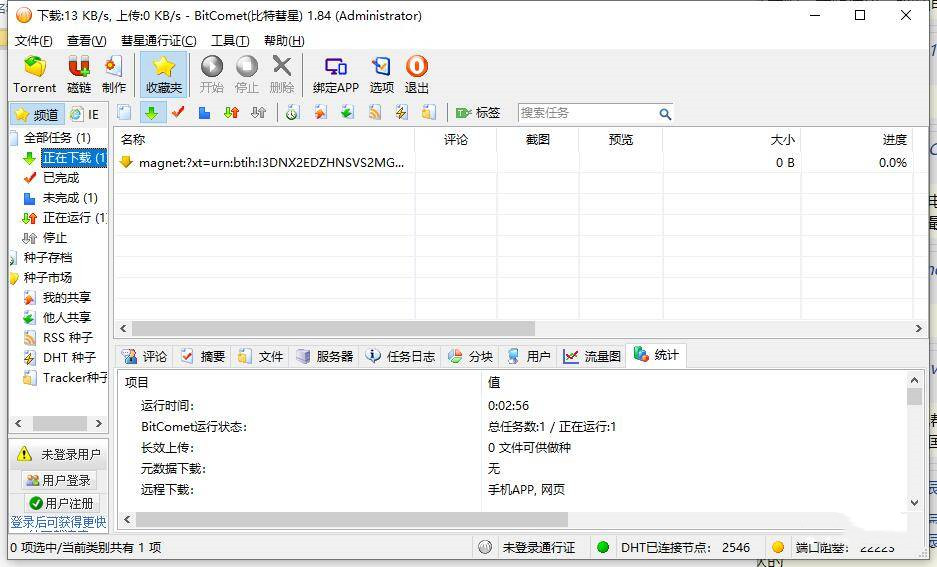
Task: Switch to the 评论 detail tab
Action: pyautogui.click(x=144, y=356)
